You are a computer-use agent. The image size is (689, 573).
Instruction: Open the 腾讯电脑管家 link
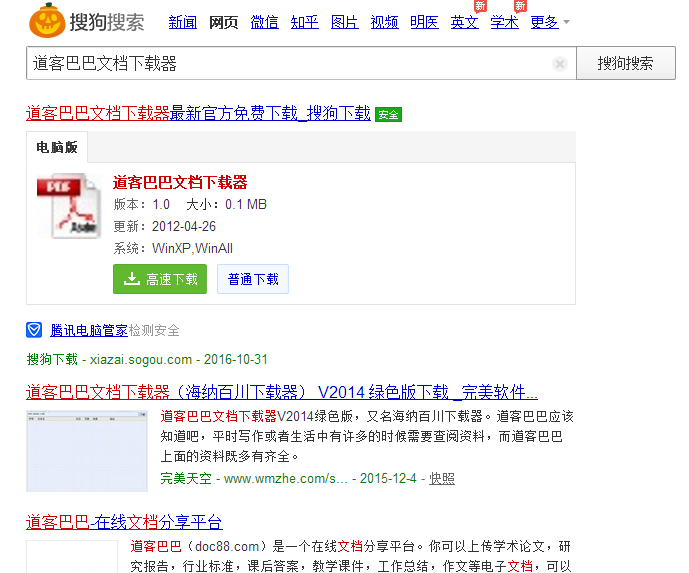(89, 330)
